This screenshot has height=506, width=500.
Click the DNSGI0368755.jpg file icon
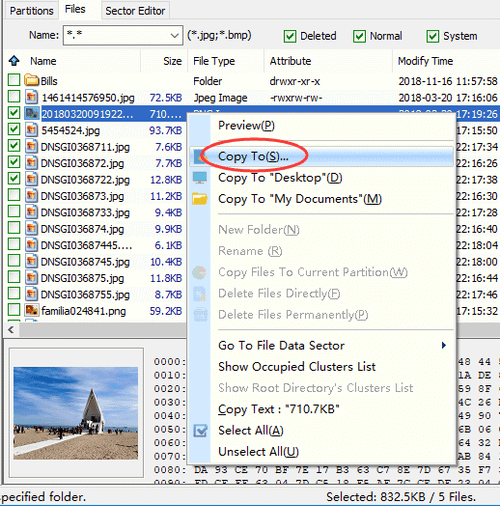click(x=31, y=294)
